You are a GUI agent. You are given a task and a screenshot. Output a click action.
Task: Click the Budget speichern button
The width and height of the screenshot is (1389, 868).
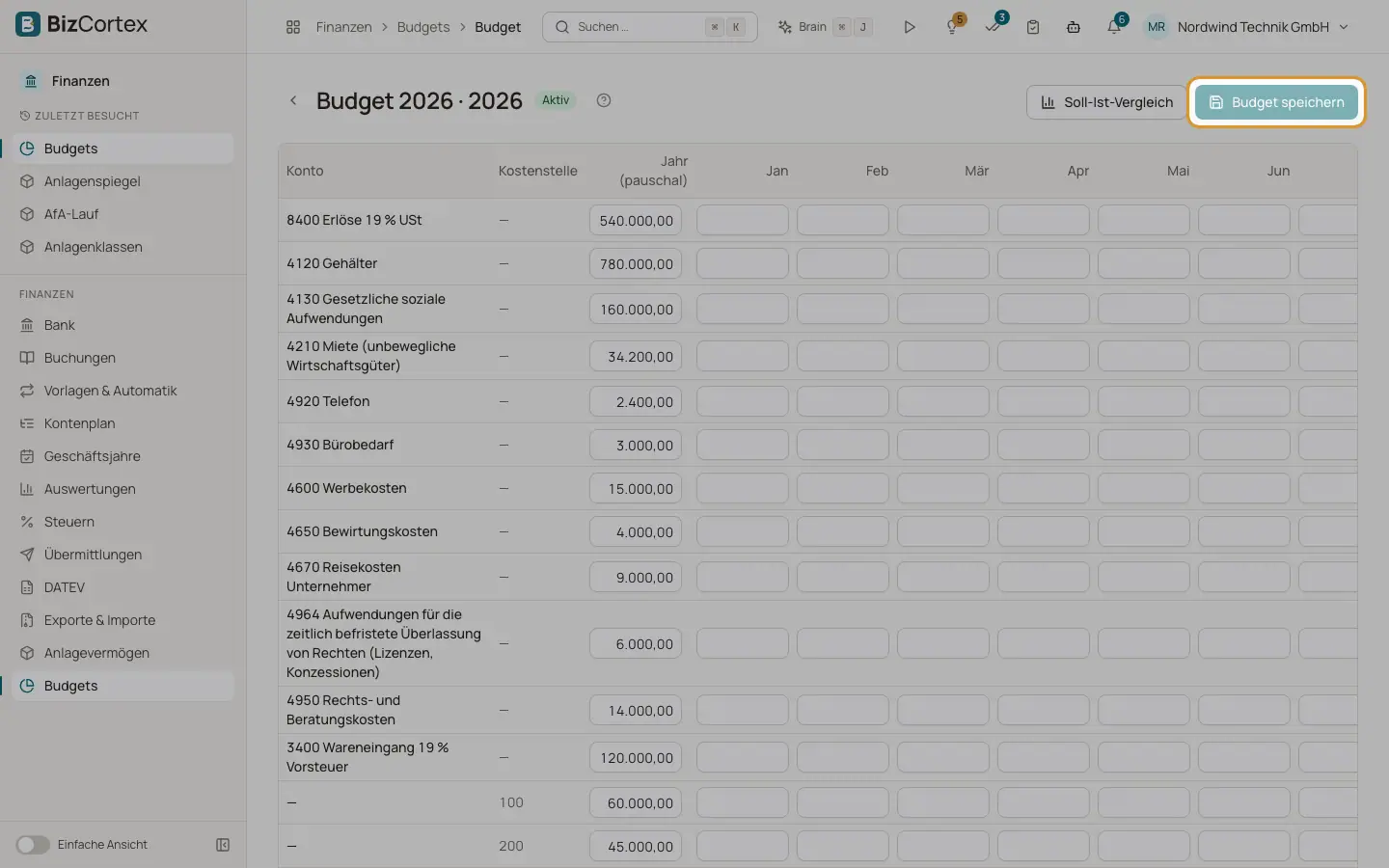[1276, 102]
